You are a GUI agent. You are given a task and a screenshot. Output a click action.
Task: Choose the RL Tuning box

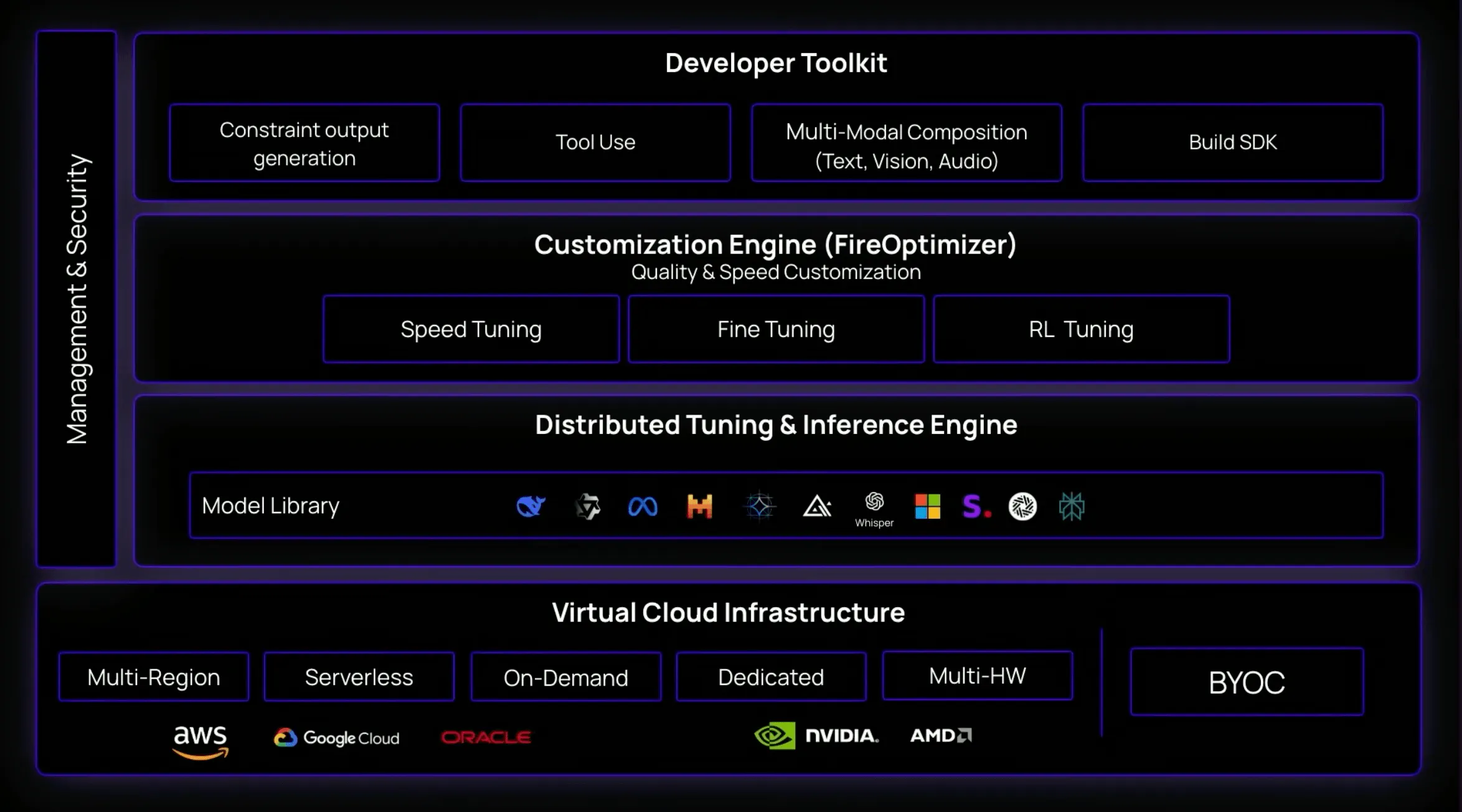pyautogui.click(x=1082, y=329)
